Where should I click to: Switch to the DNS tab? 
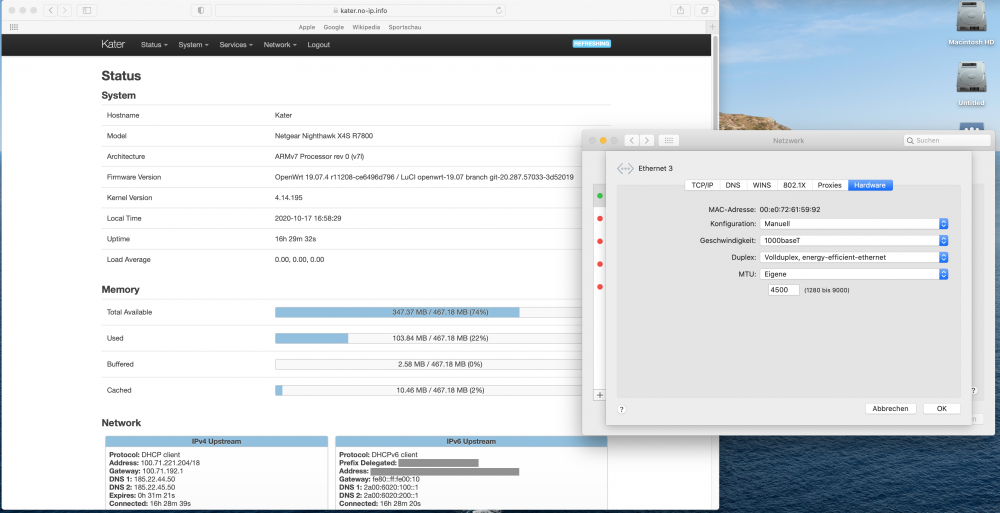pos(733,185)
